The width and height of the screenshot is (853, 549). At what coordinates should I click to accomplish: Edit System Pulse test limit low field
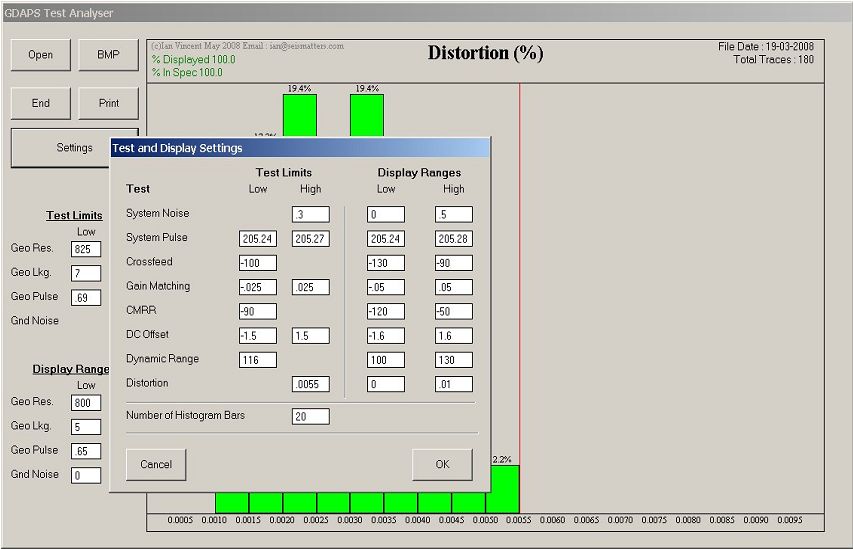258,239
